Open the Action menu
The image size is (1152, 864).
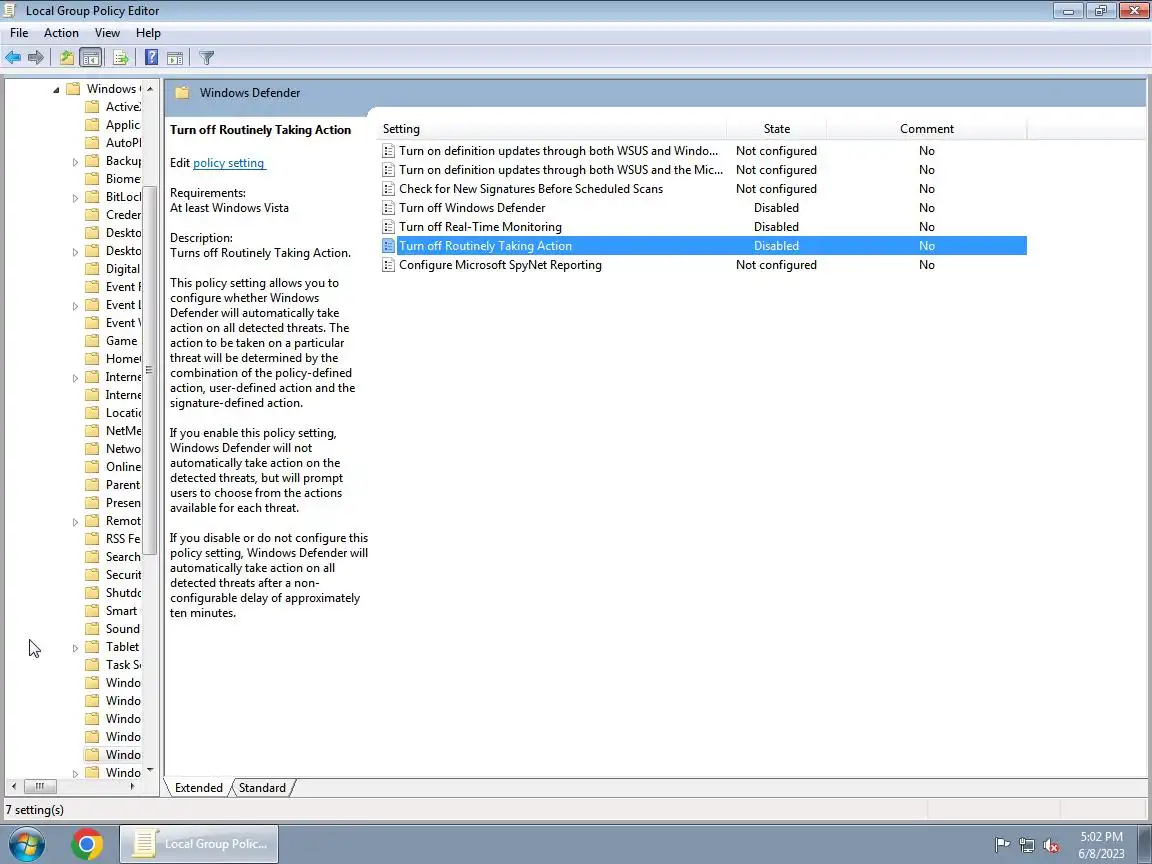pyautogui.click(x=61, y=33)
